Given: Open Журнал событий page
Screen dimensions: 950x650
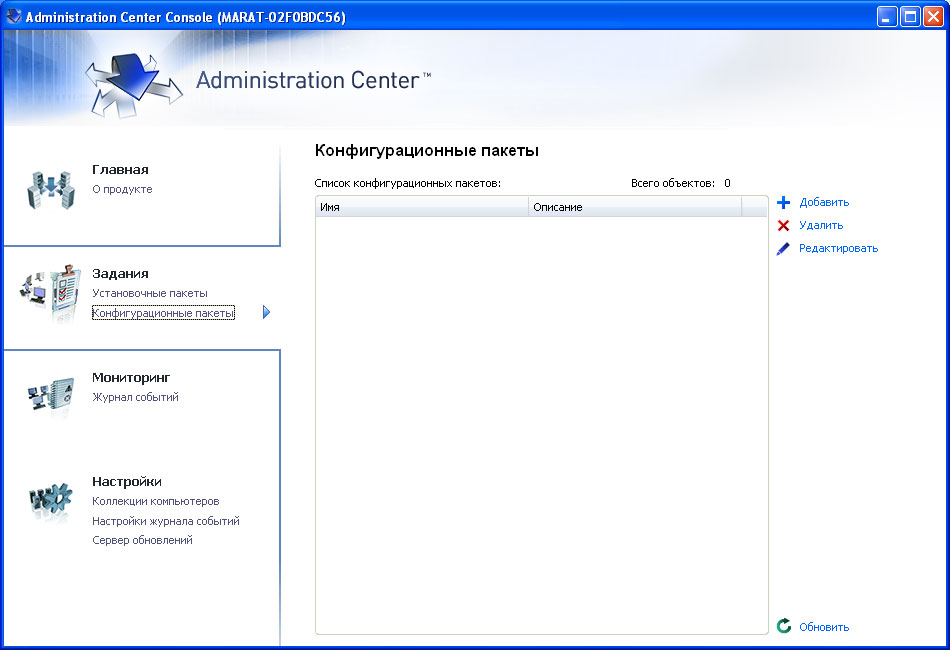Looking at the screenshot, I should coord(135,397).
